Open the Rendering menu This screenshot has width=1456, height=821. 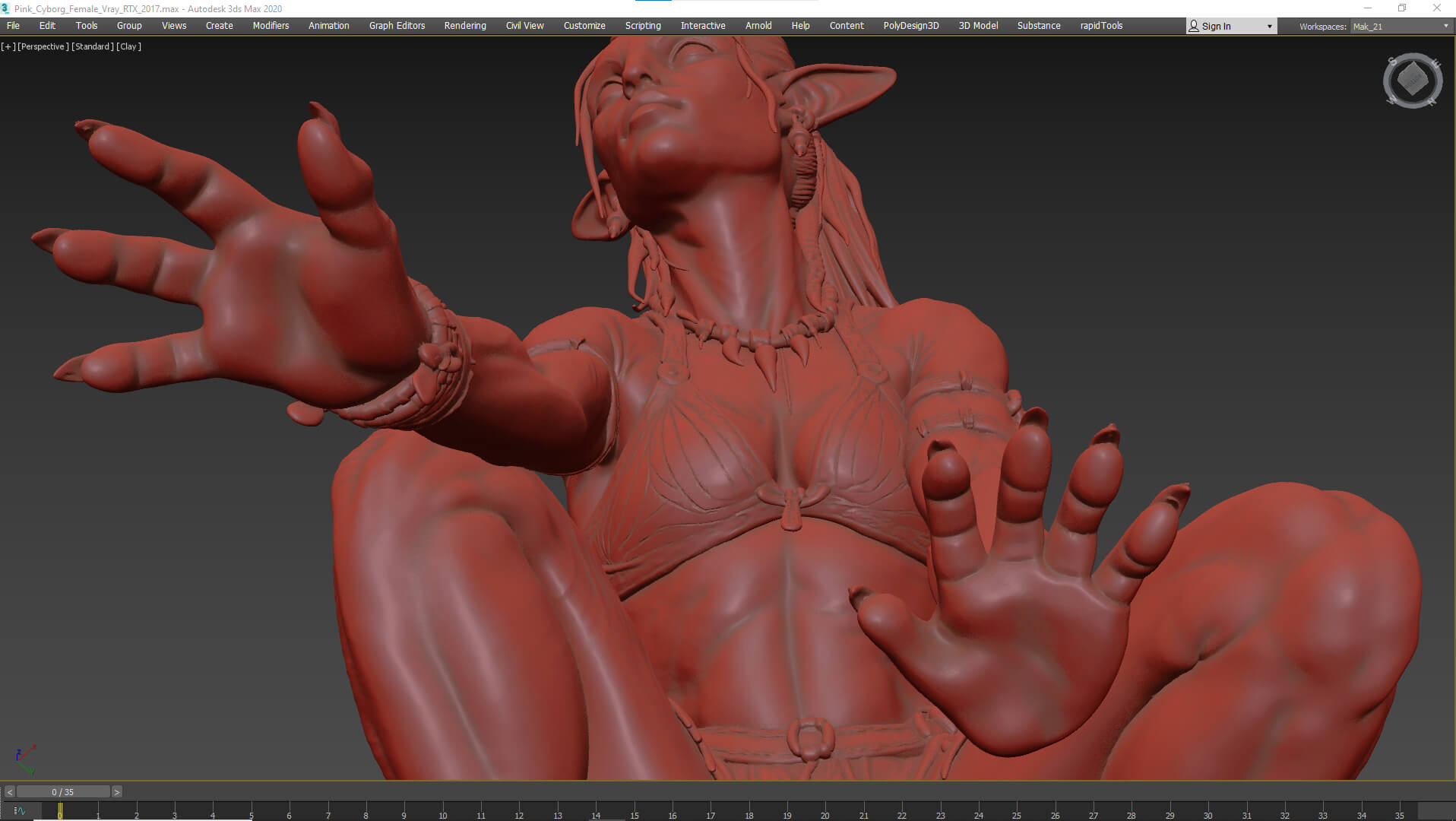pos(465,26)
